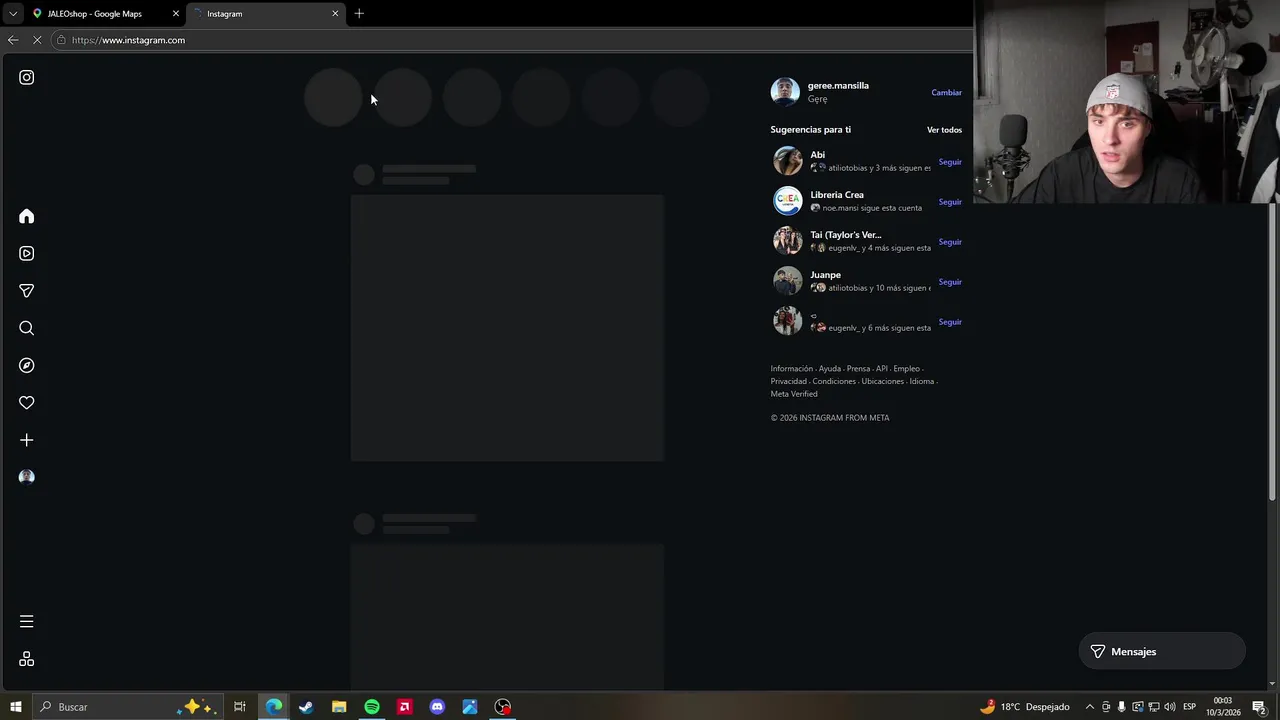1280x720 pixels.
Task: Open the Search magnifier in sidebar
Action: tap(27, 328)
